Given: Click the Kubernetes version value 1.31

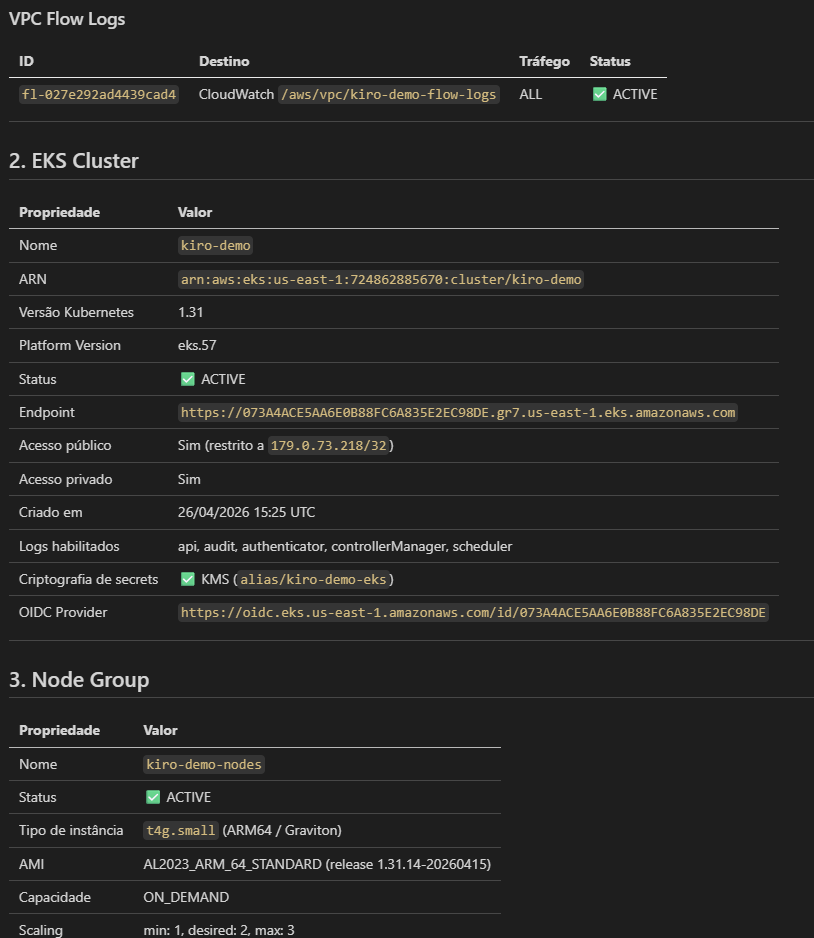Looking at the screenshot, I should pyautogui.click(x=190, y=312).
